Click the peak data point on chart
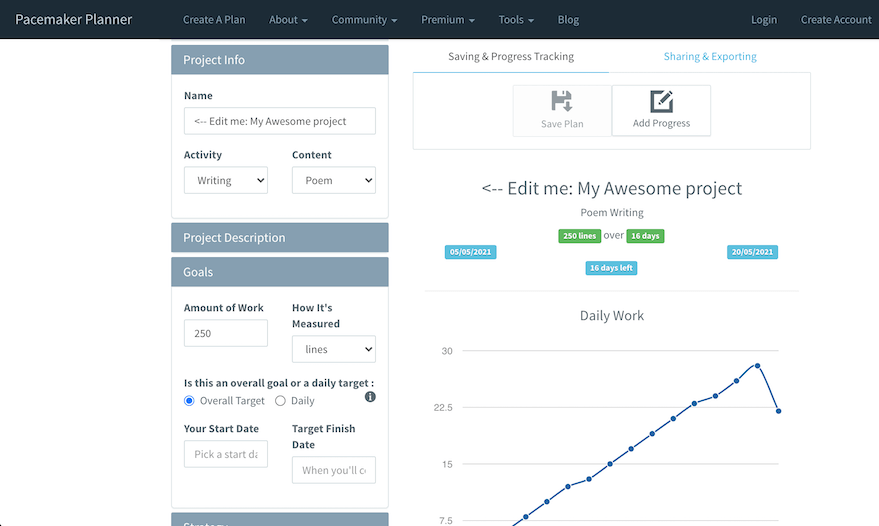This screenshot has height=526, width=879. (758, 366)
